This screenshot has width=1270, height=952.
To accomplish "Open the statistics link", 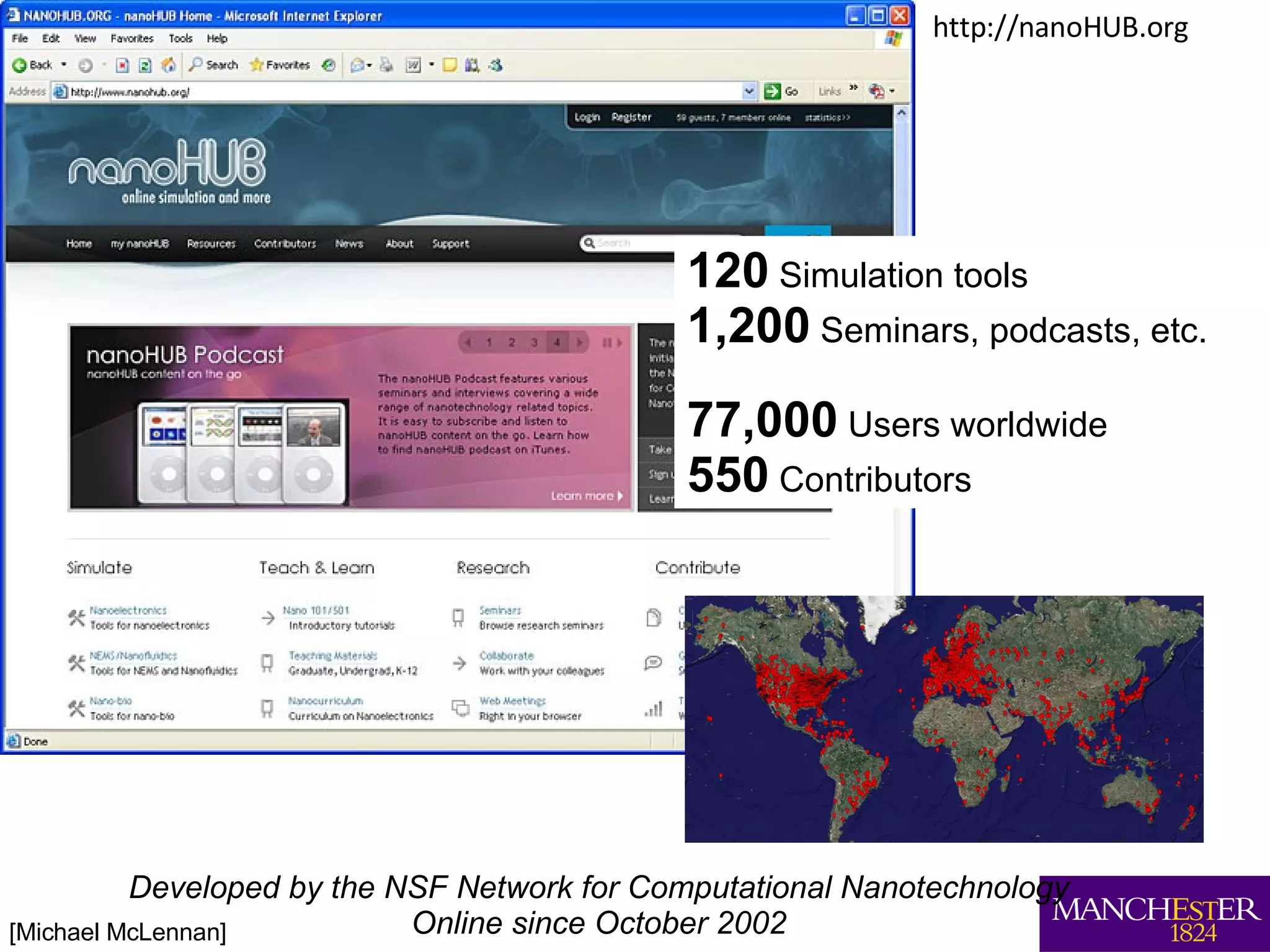I will click(827, 117).
